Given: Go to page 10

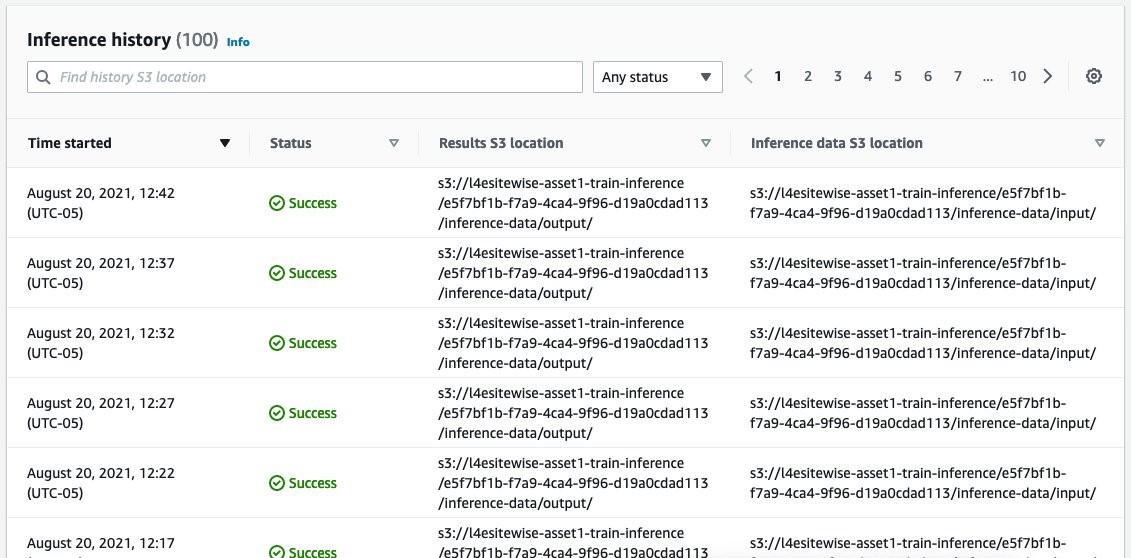Looking at the screenshot, I should [x=1018, y=76].
